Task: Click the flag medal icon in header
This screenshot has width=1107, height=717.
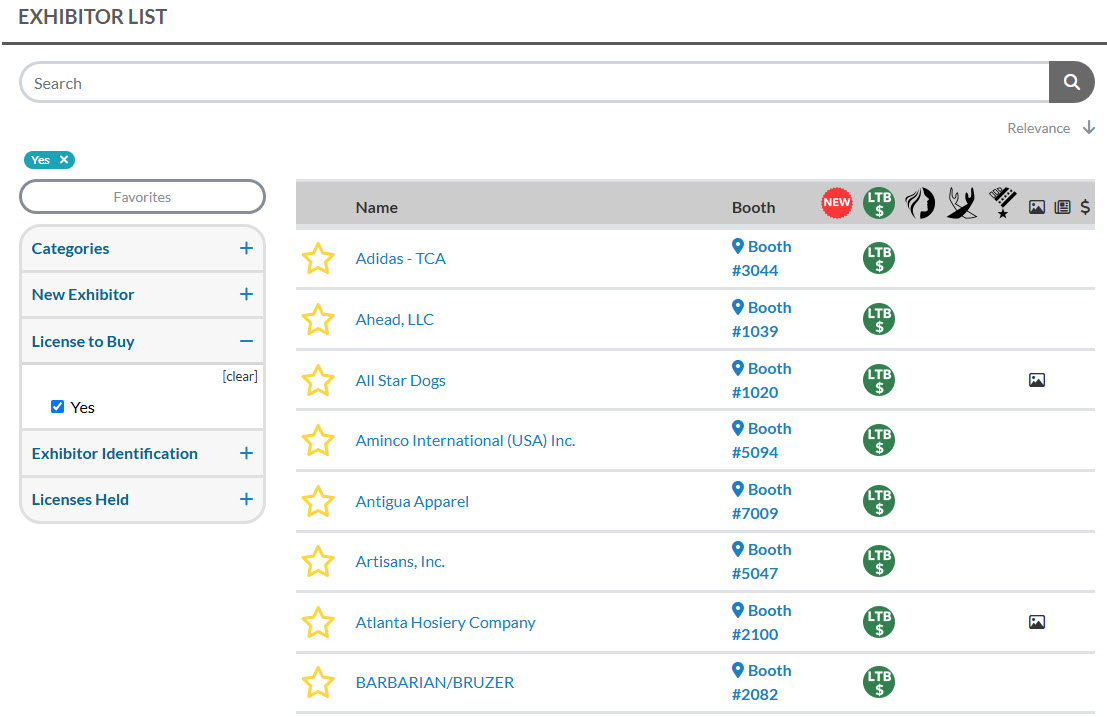Action: [x=1002, y=203]
